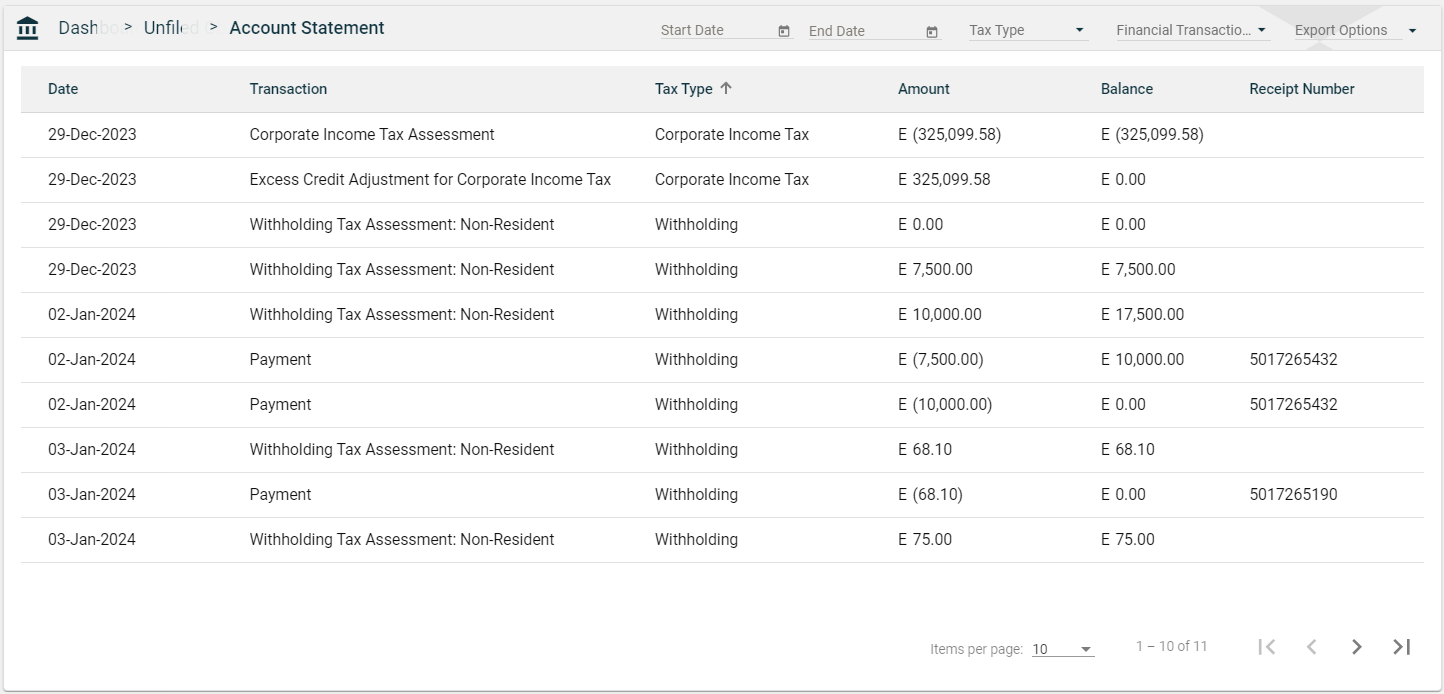
Task: Jump to the first page of results
Action: click(1266, 647)
